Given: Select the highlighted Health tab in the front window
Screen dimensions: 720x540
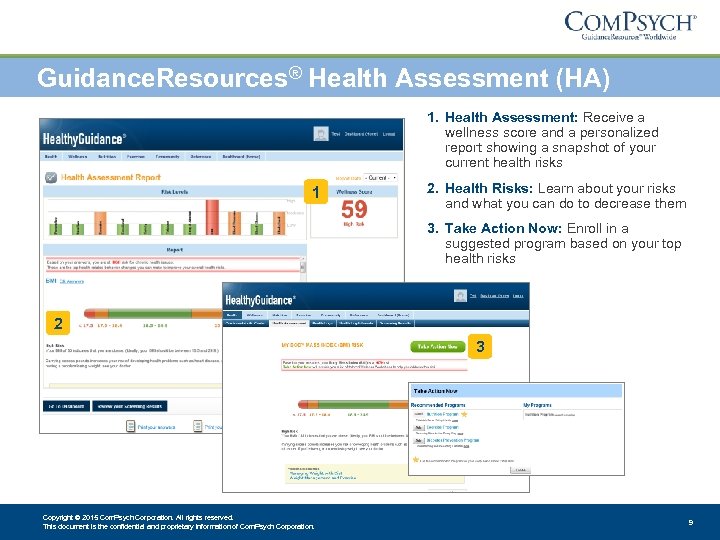Looking at the screenshot, I should (232, 315).
